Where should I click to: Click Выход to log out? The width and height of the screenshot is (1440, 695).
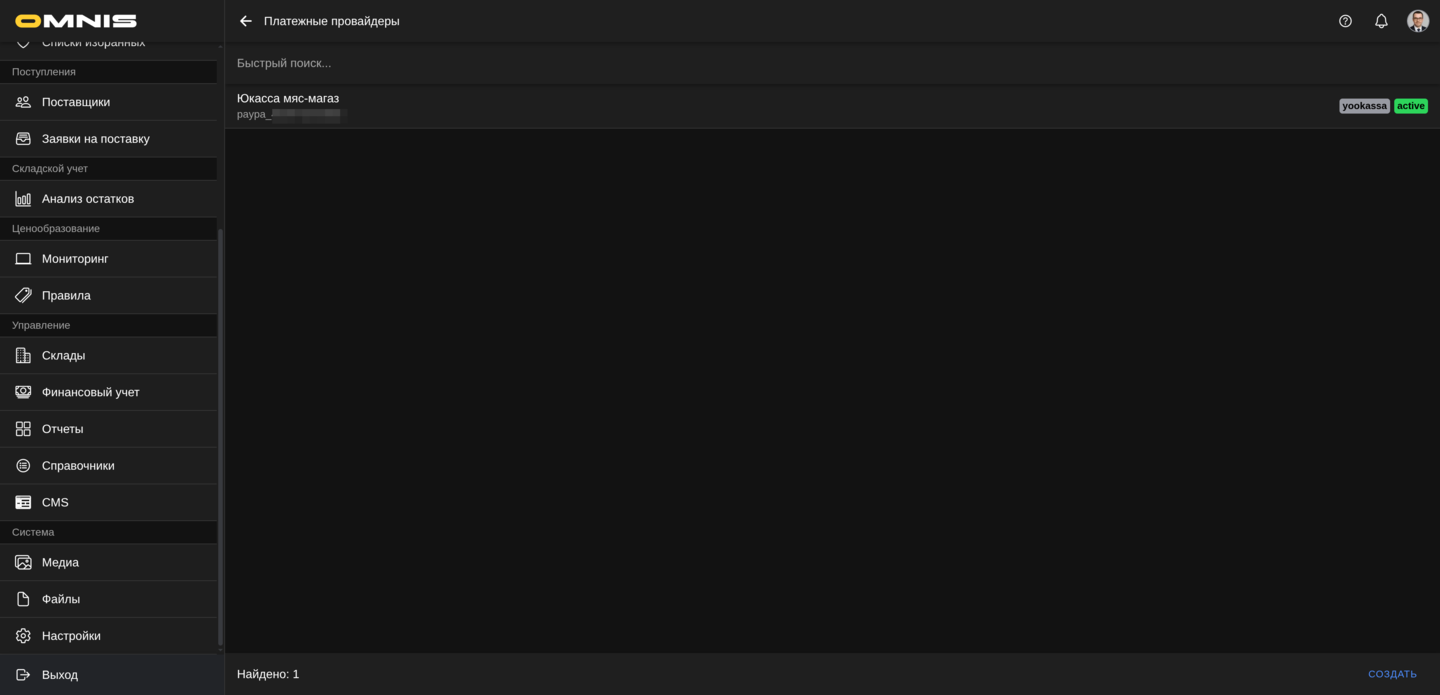coord(60,675)
